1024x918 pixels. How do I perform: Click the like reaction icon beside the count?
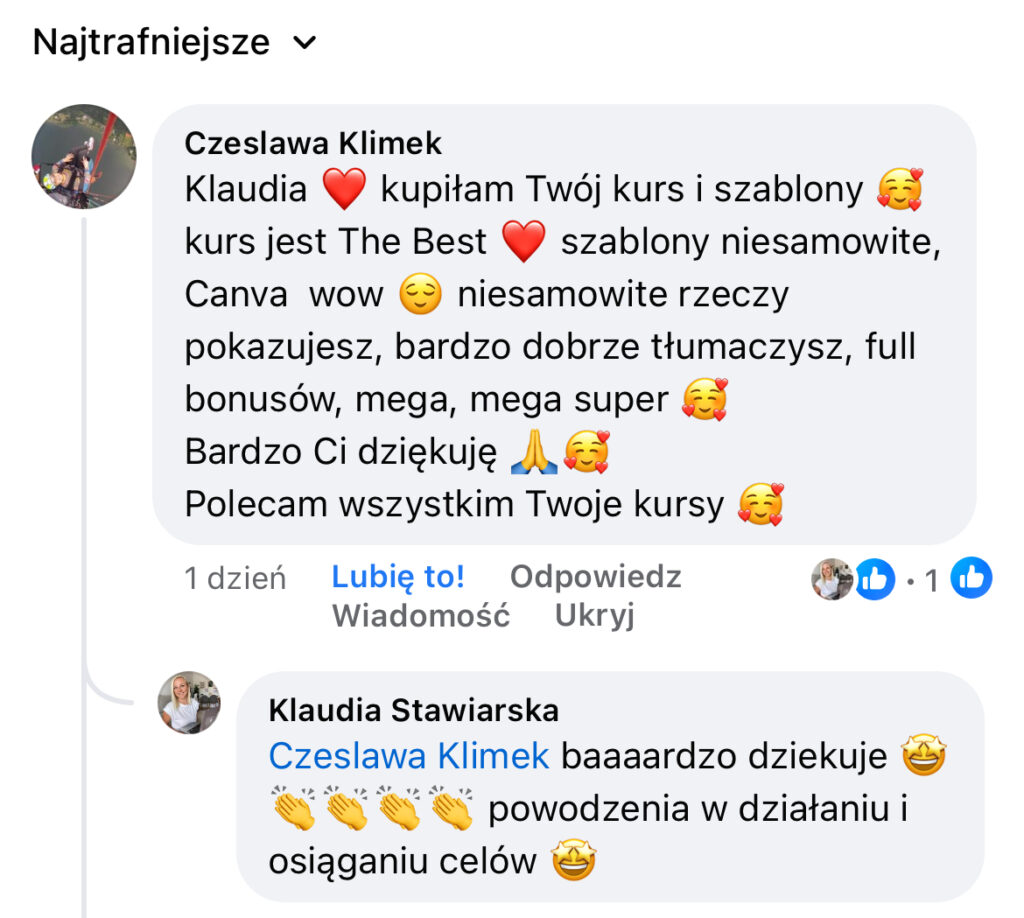point(874,579)
